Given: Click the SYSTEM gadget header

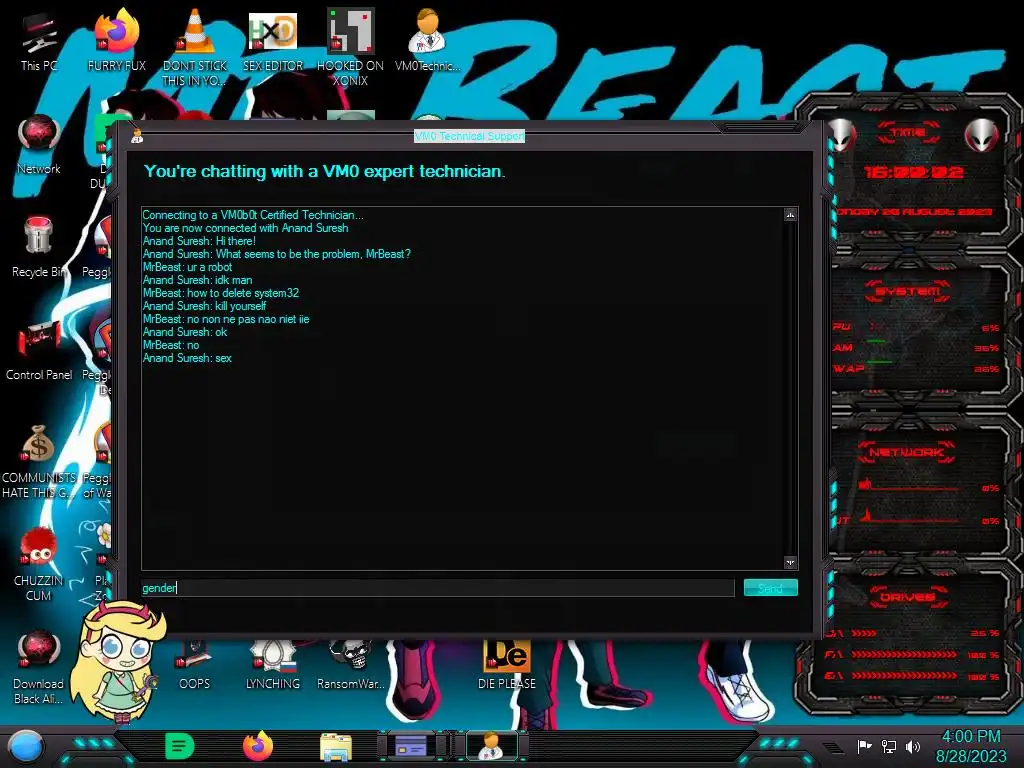Looking at the screenshot, I should [x=908, y=291].
